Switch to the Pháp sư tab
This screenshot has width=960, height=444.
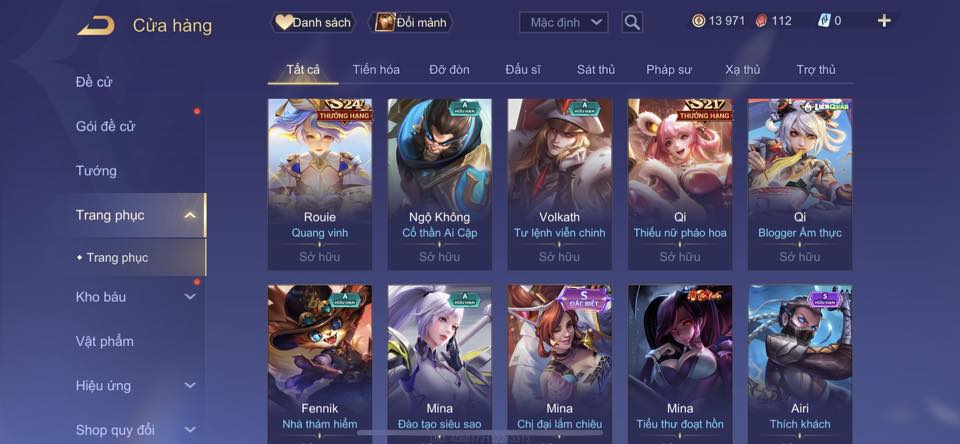[669, 70]
